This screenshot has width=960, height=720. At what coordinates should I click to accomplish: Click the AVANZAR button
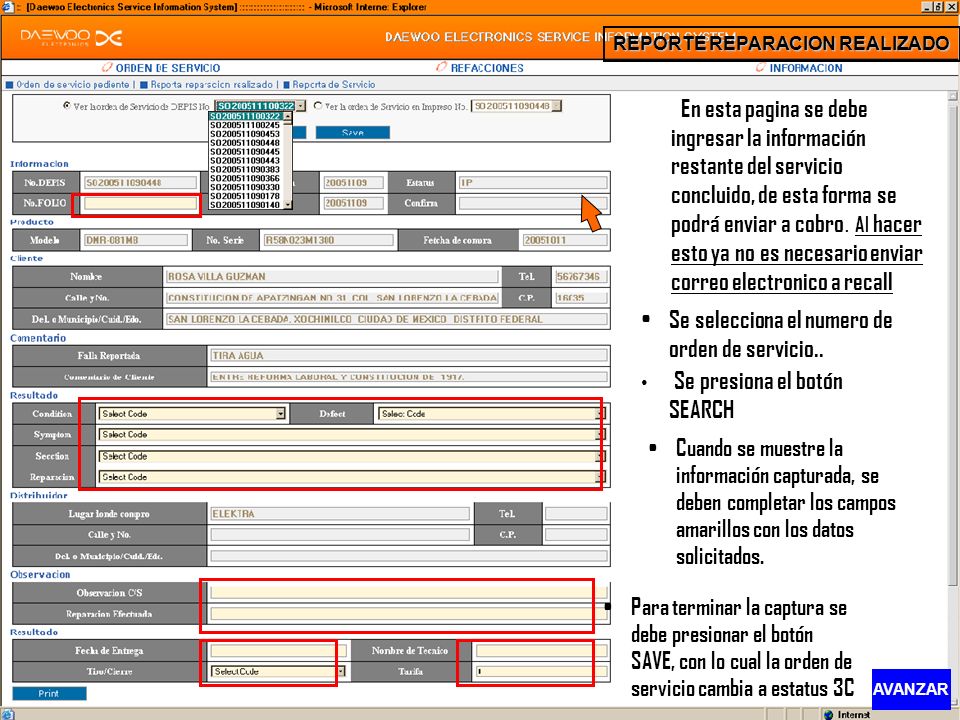tap(911, 689)
